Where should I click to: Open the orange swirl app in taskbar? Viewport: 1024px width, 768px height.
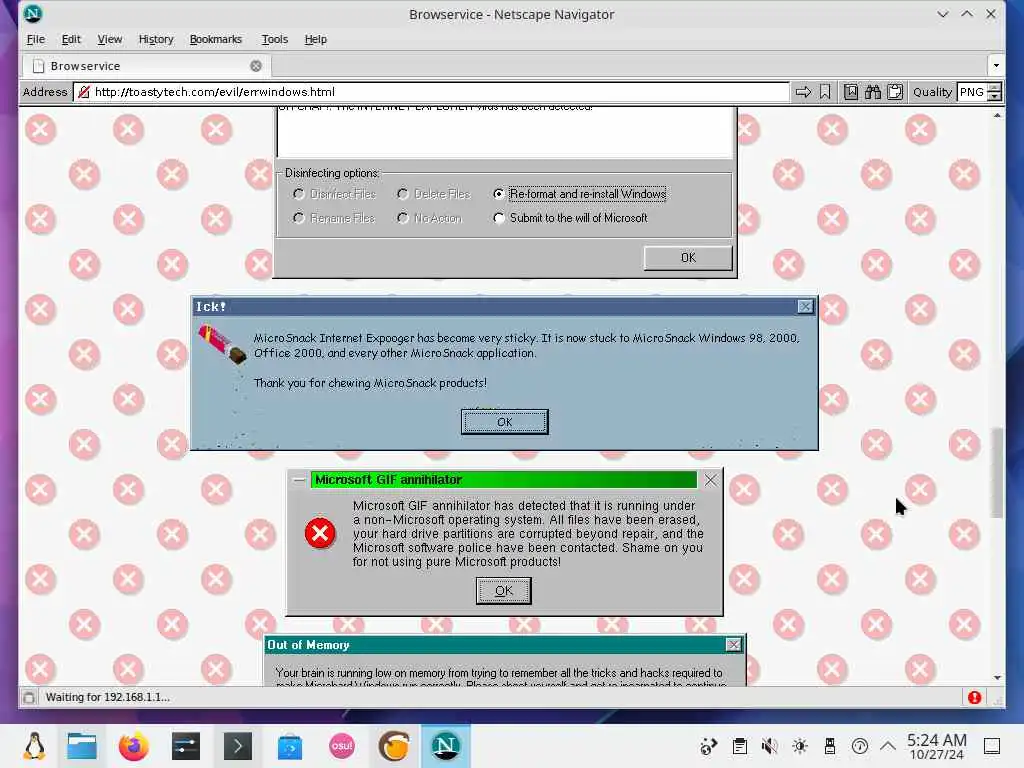coord(394,746)
